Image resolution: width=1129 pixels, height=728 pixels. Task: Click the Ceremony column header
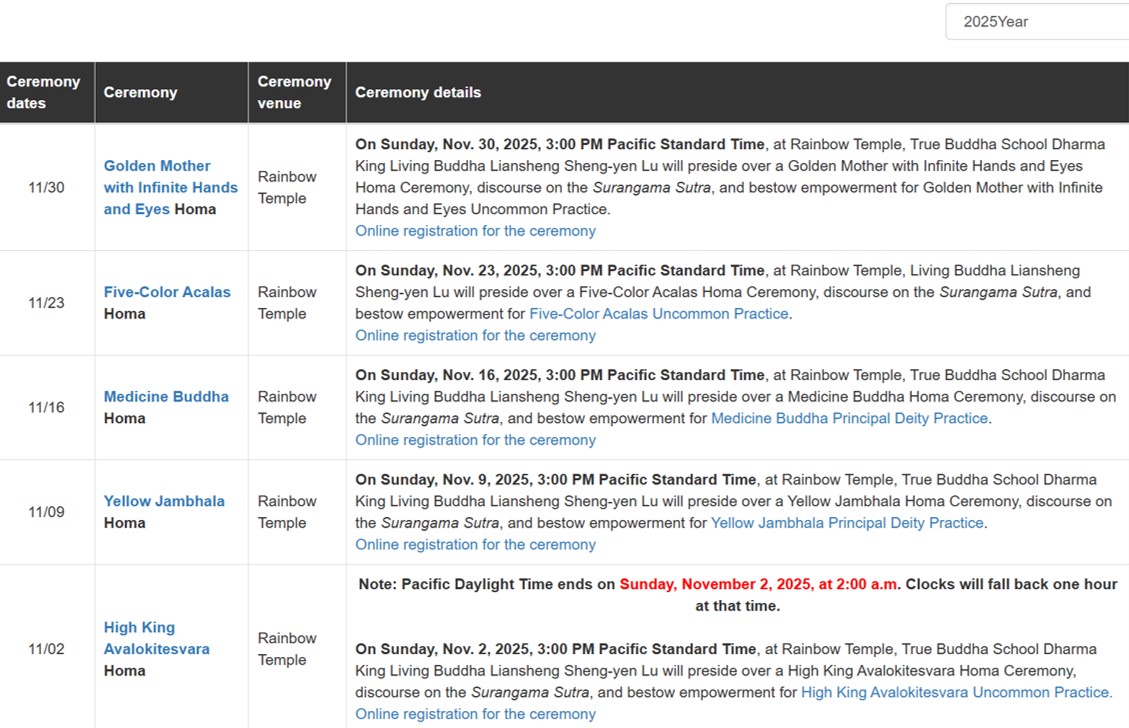pos(140,92)
